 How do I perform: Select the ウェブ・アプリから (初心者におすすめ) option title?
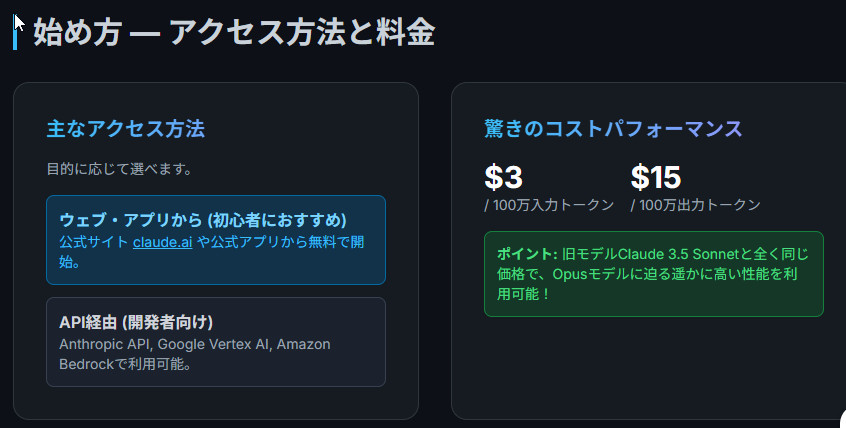tap(203, 220)
